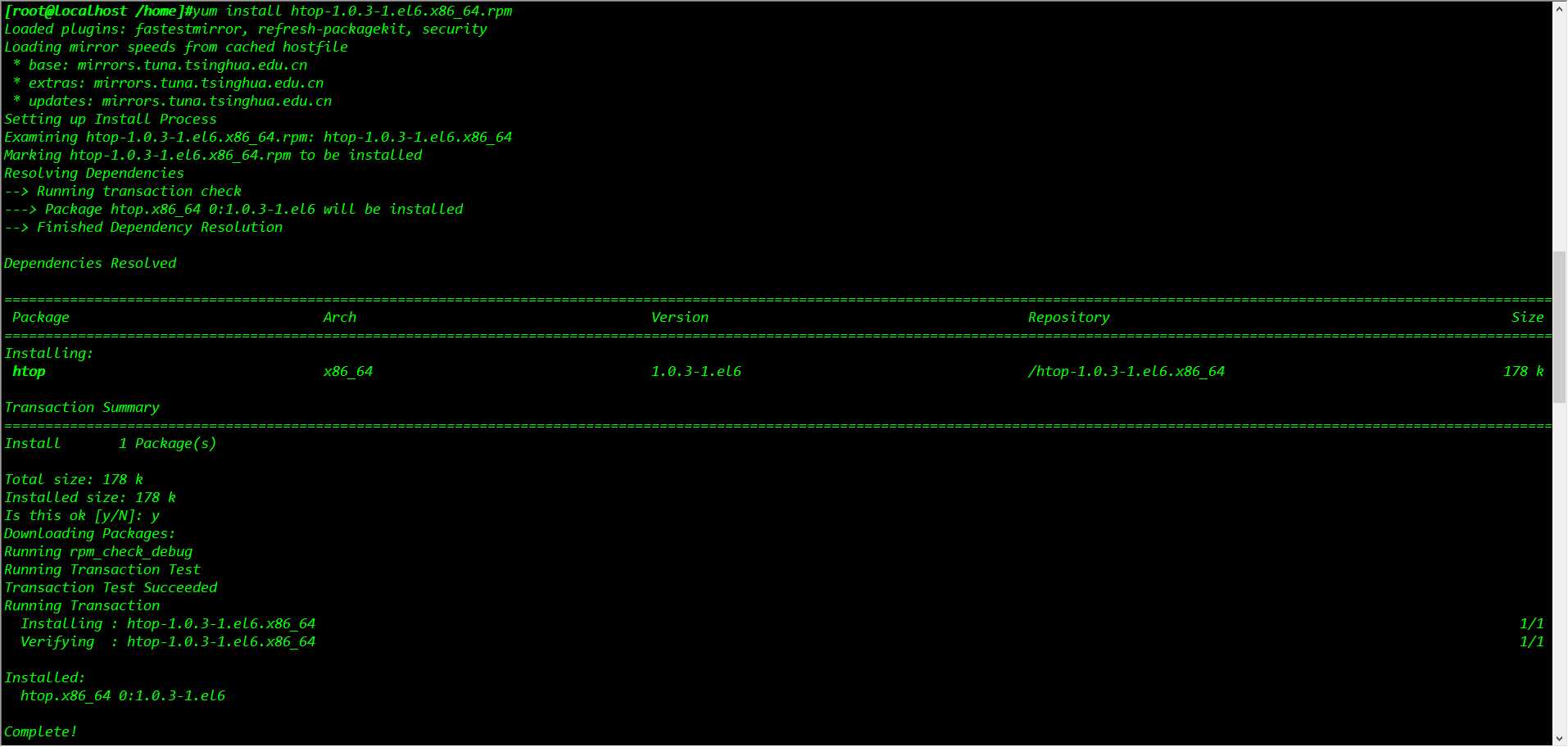Click the 'Installed:' label
The height and width of the screenshot is (747, 1568).
[45, 677]
